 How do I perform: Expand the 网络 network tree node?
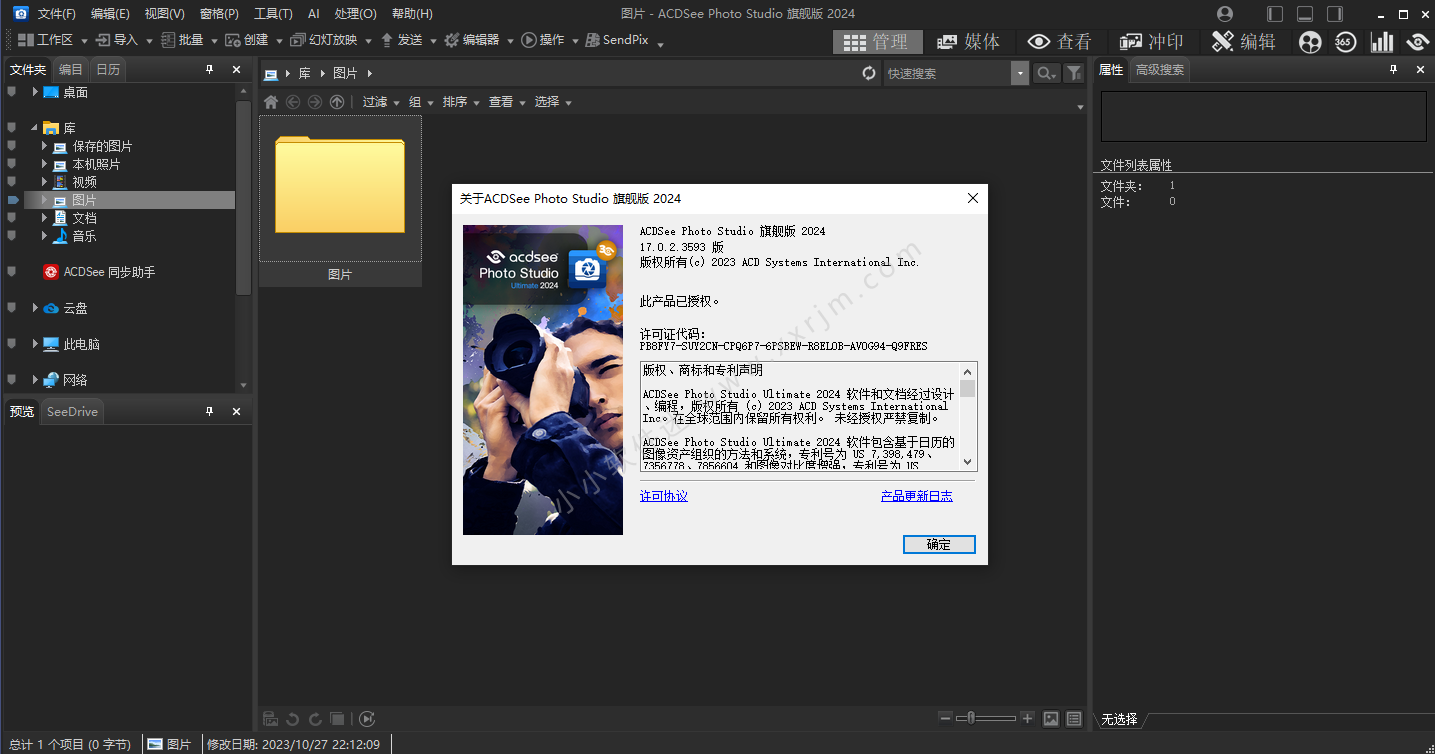pos(35,380)
